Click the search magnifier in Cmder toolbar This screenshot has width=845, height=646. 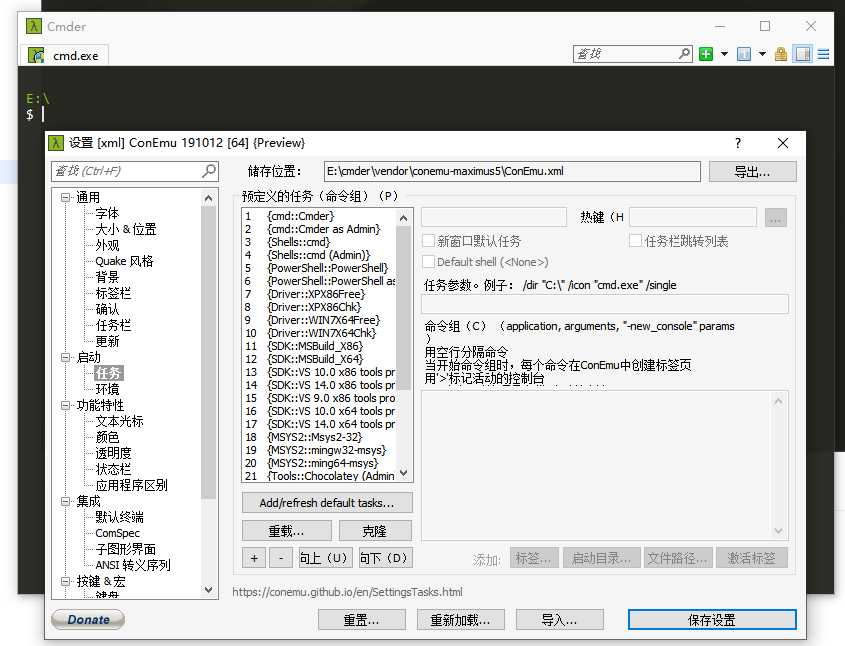click(684, 53)
